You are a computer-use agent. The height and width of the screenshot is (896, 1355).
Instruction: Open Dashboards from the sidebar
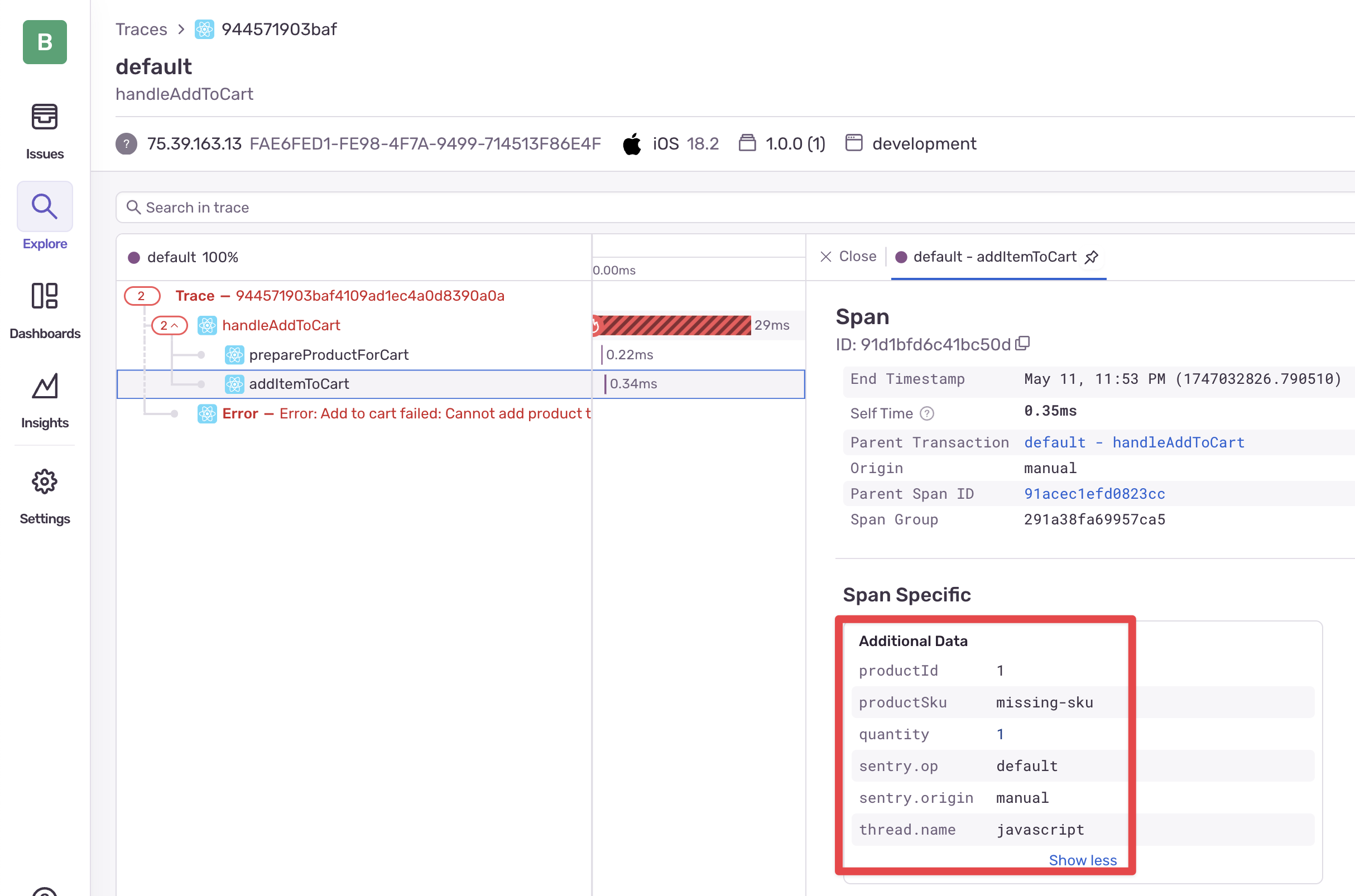pyautogui.click(x=45, y=311)
